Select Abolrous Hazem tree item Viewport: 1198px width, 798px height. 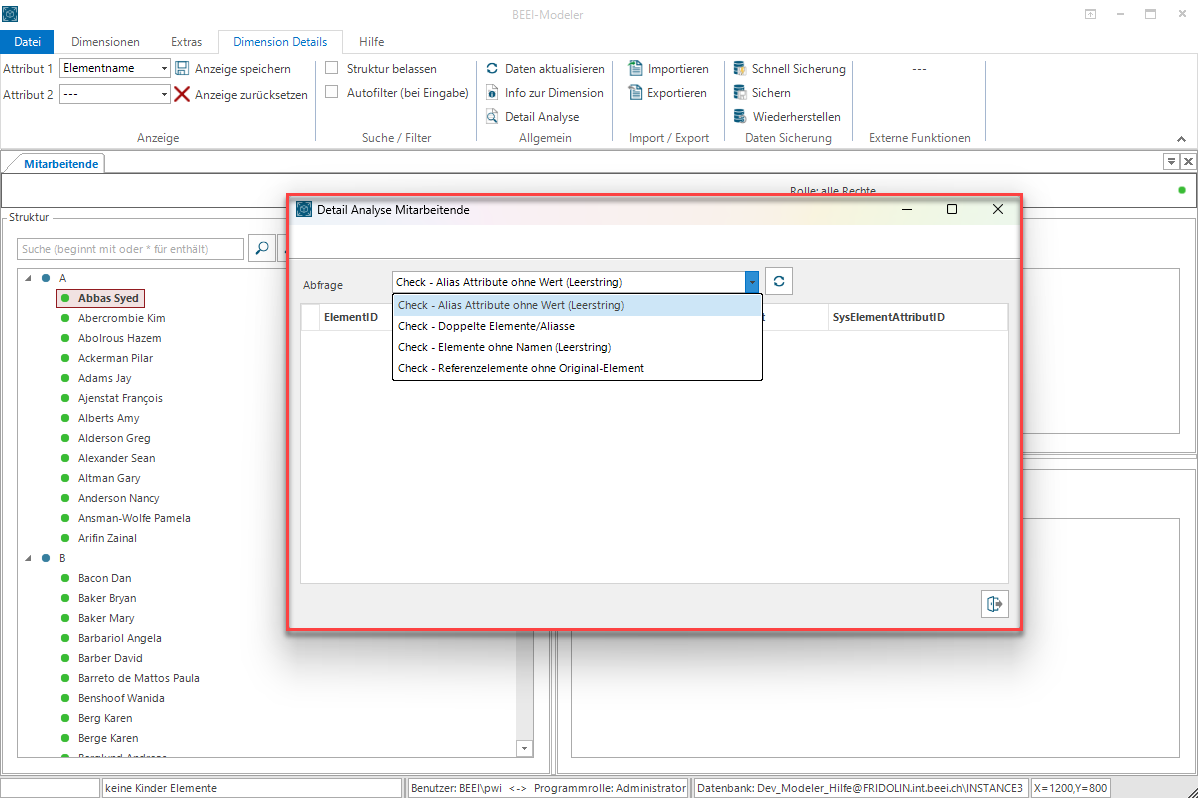click(x=119, y=338)
